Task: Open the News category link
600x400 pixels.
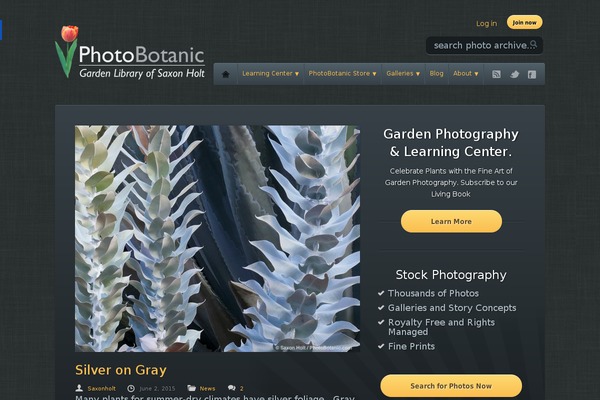Action: [207, 389]
